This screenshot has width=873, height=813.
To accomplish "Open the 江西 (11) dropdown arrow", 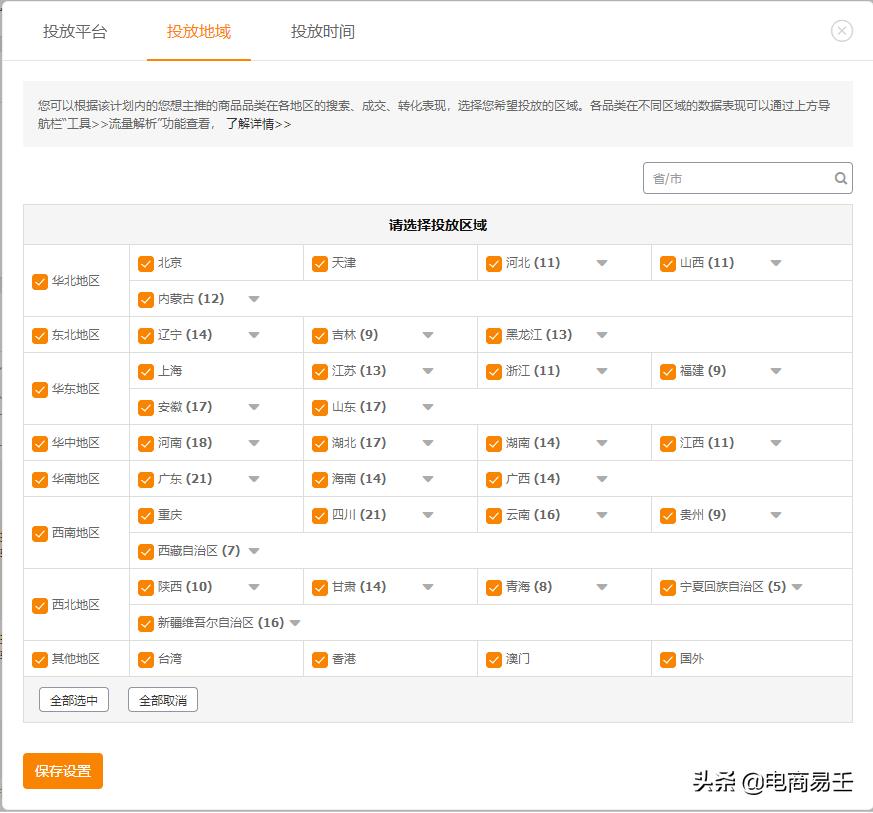I will coord(776,443).
